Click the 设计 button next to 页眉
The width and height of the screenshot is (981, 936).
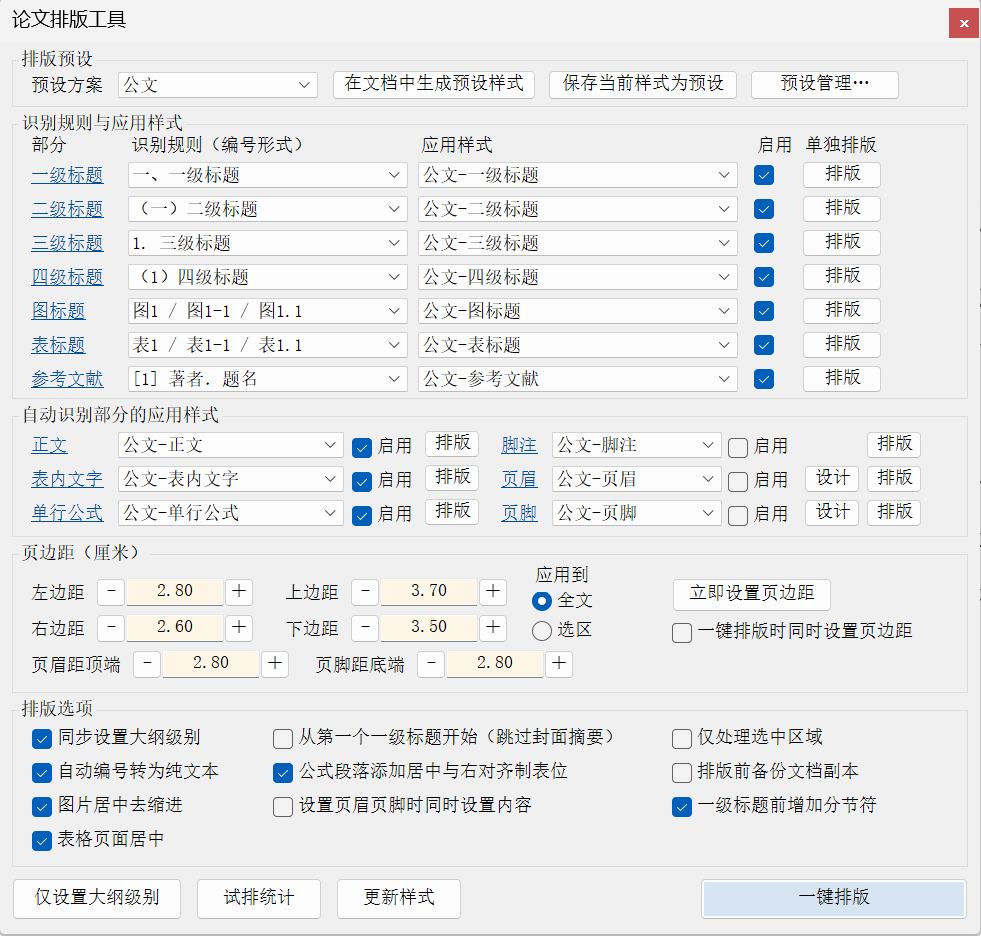(832, 479)
